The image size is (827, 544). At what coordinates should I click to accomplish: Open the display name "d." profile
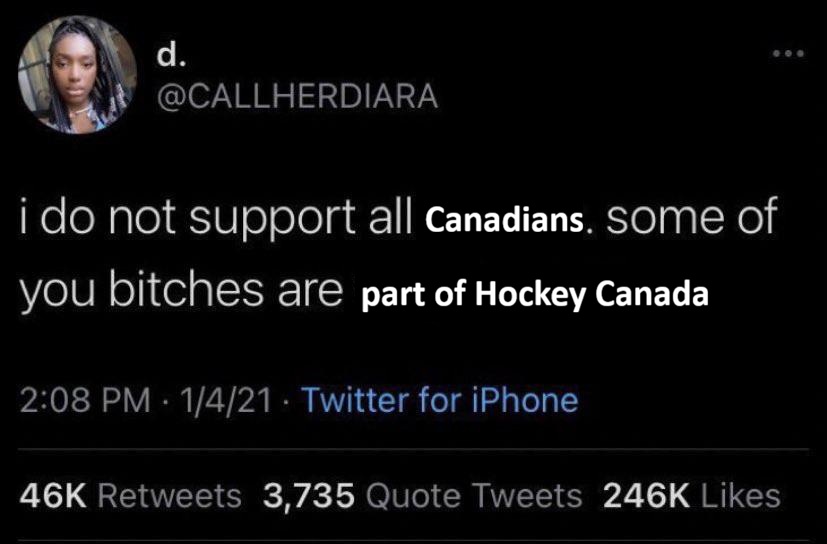point(171,56)
